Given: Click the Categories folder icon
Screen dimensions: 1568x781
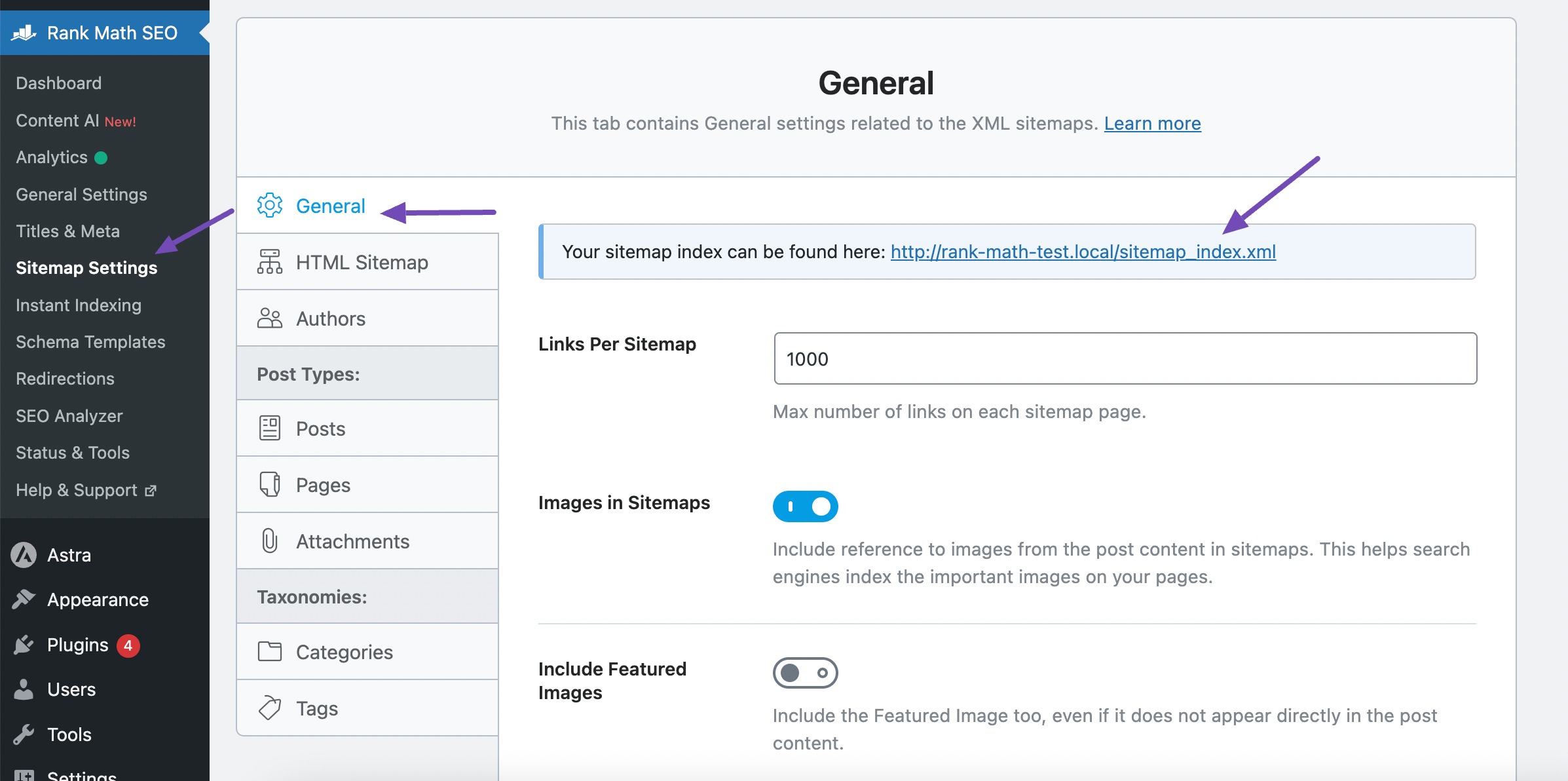Looking at the screenshot, I should click(x=270, y=652).
